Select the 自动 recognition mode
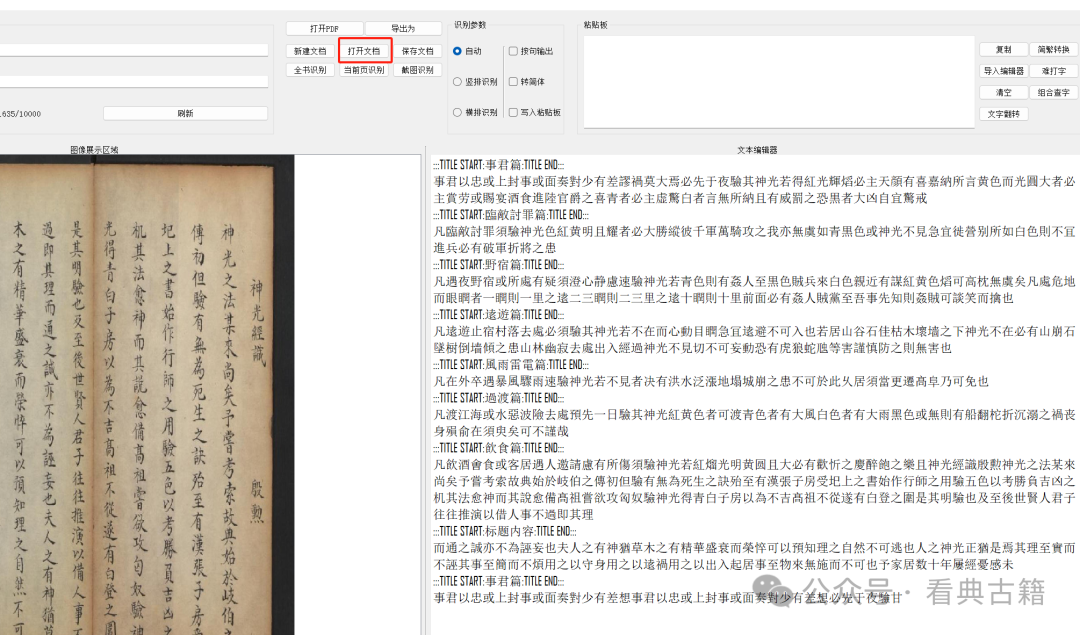The width and height of the screenshot is (1080, 635). pos(458,51)
